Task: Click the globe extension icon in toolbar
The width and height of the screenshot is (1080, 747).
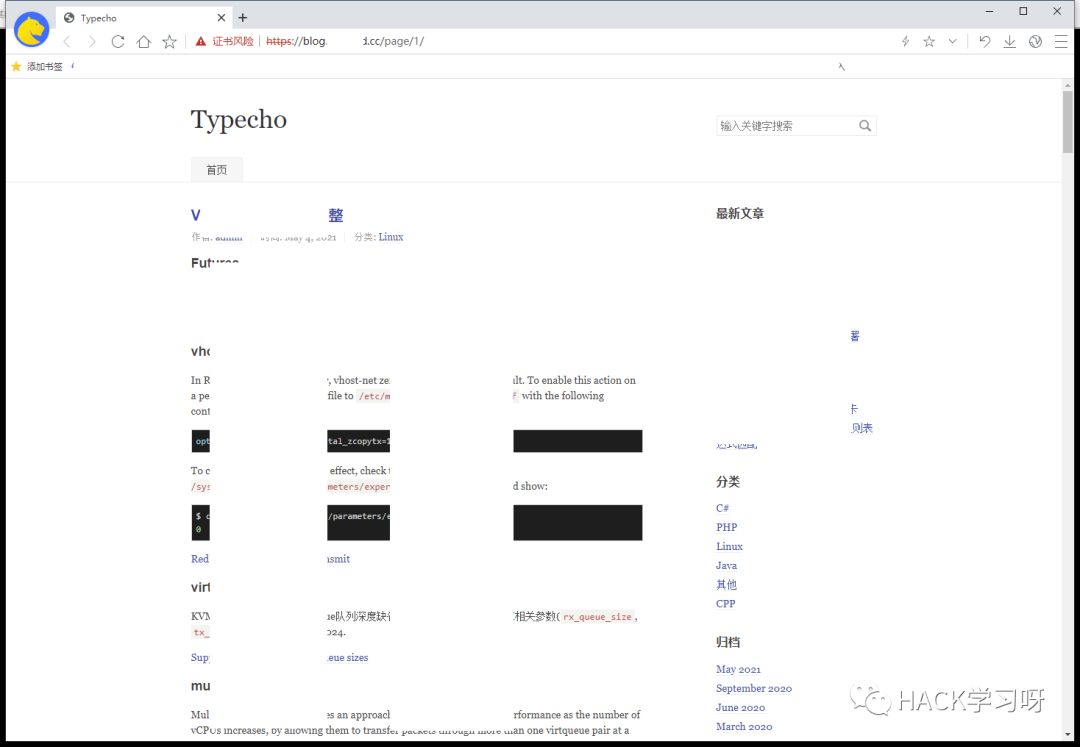Action: tap(1035, 41)
